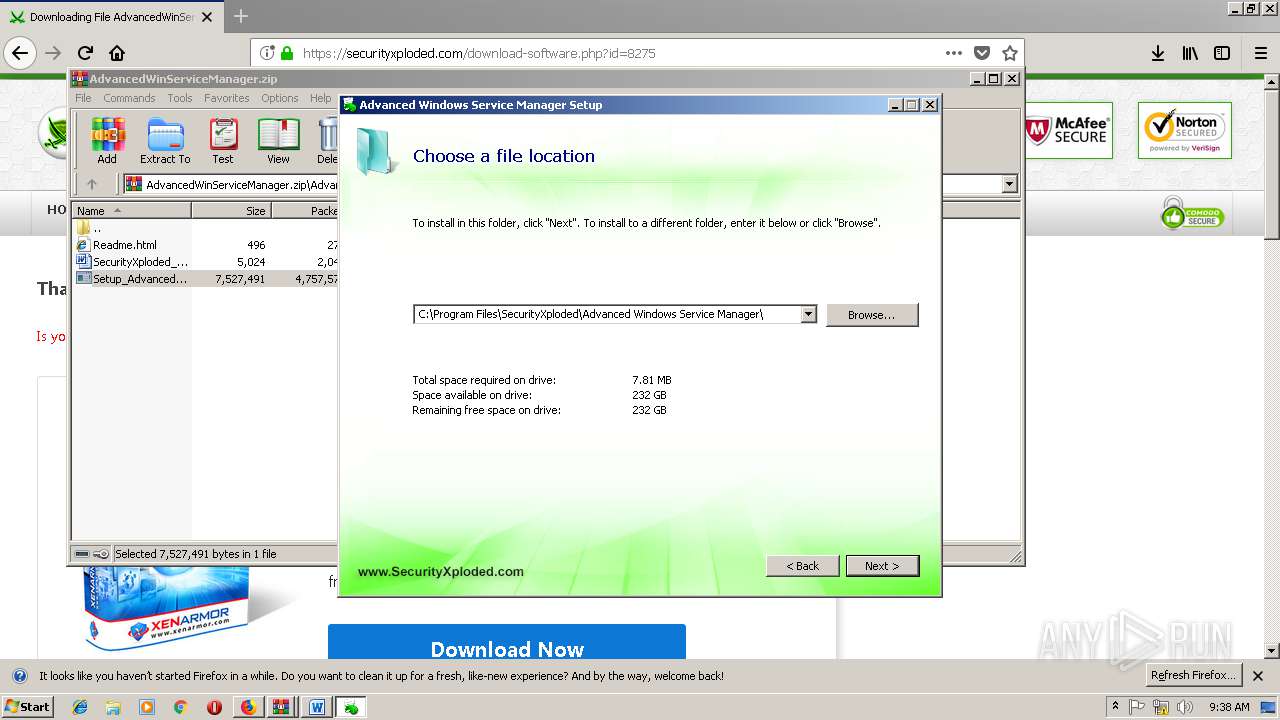Open Firefox library icon
This screenshot has height=720, width=1280.
pos(1190,53)
